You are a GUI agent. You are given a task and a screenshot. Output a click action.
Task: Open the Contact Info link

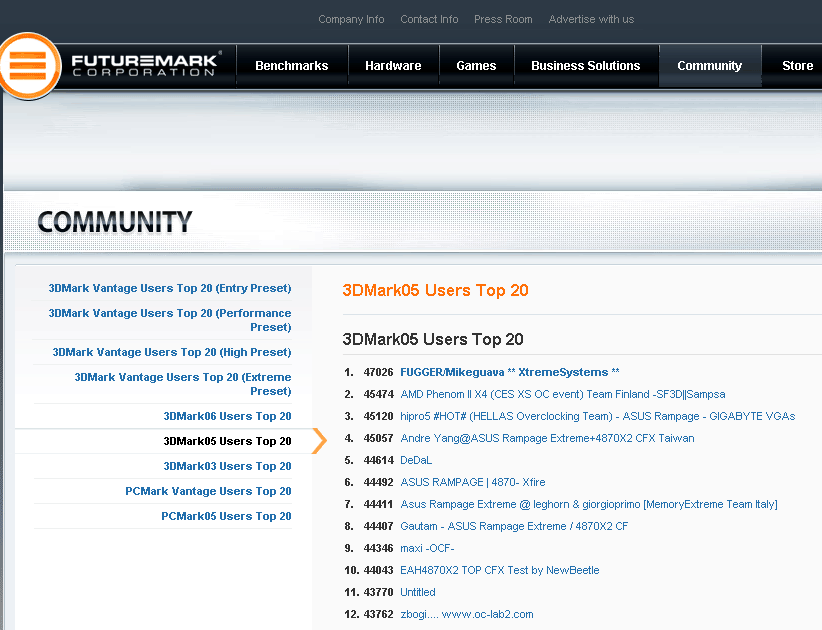tap(429, 19)
